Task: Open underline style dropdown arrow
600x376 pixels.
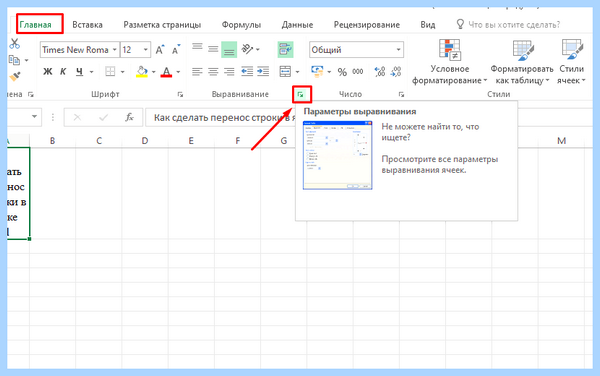Action: pyautogui.click(x=91, y=72)
